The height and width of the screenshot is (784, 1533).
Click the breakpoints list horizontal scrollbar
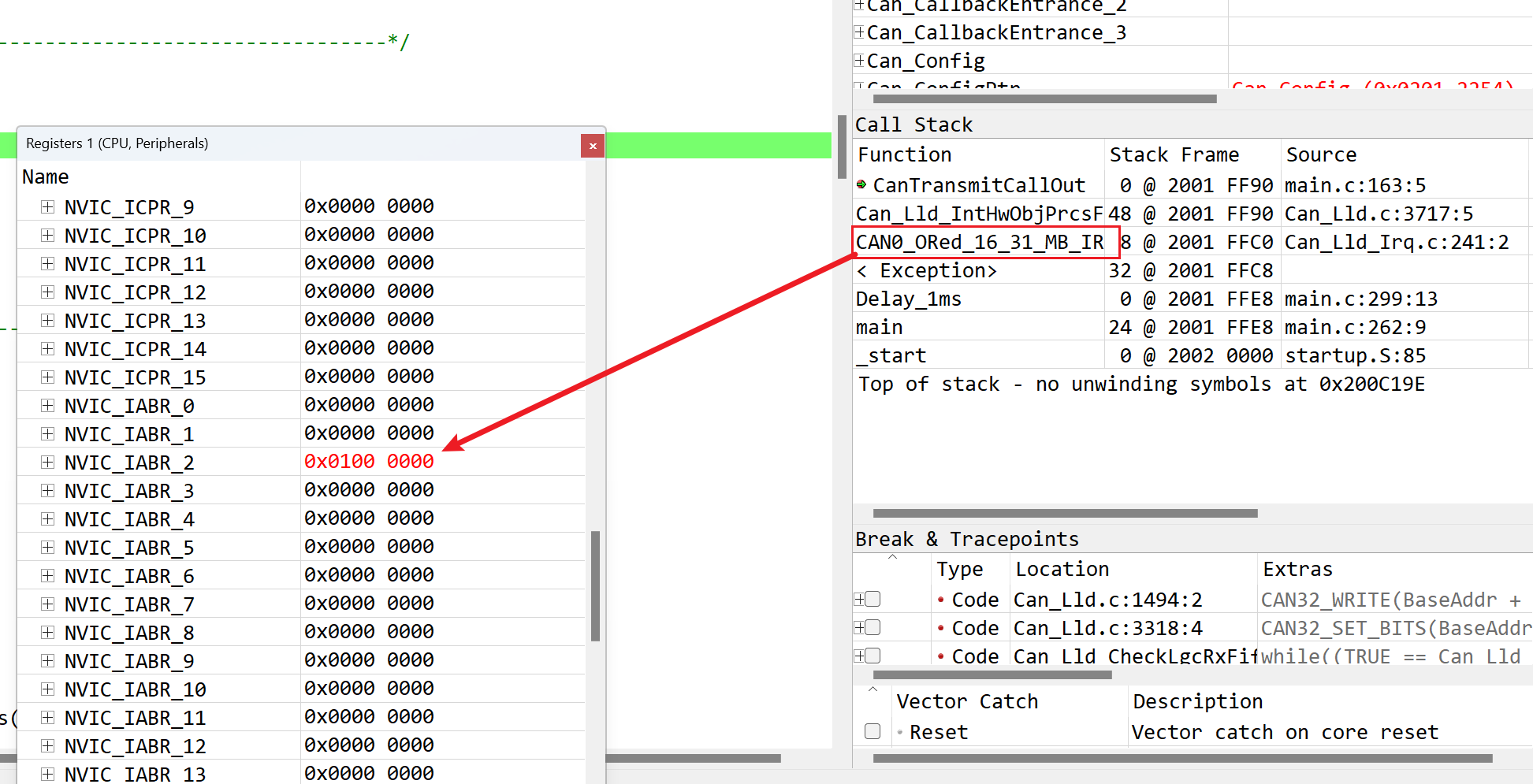[x=993, y=674]
